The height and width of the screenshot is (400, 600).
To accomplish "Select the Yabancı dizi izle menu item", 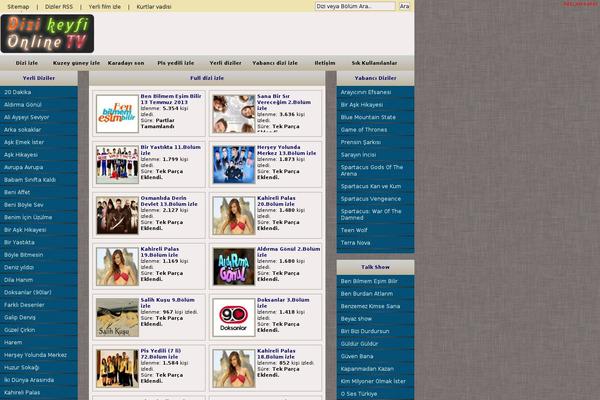I will [x=275, y=63].
